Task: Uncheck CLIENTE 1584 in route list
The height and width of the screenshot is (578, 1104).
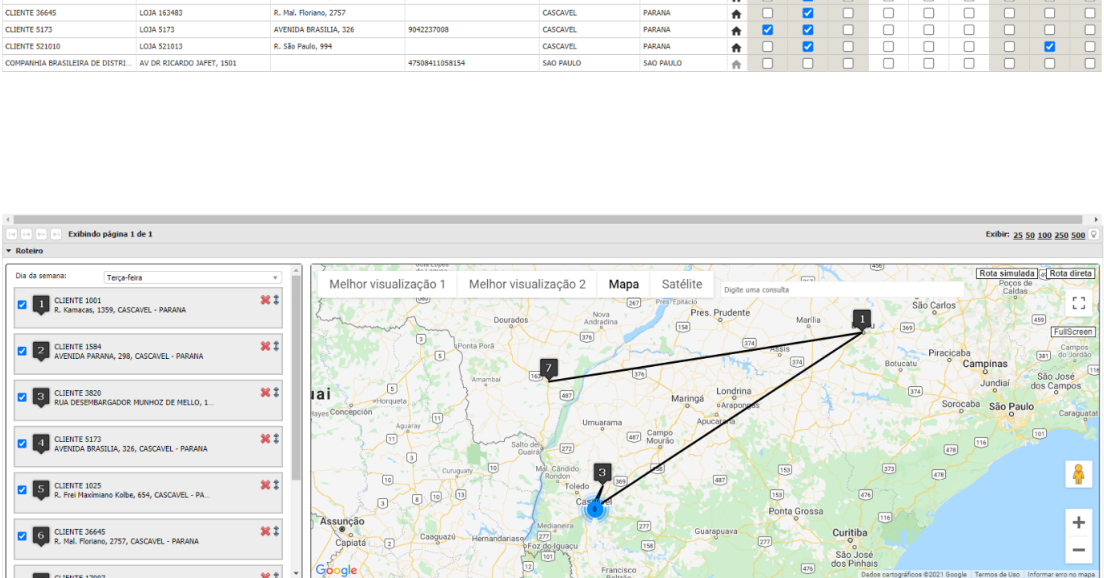Action: coord(22,351)
